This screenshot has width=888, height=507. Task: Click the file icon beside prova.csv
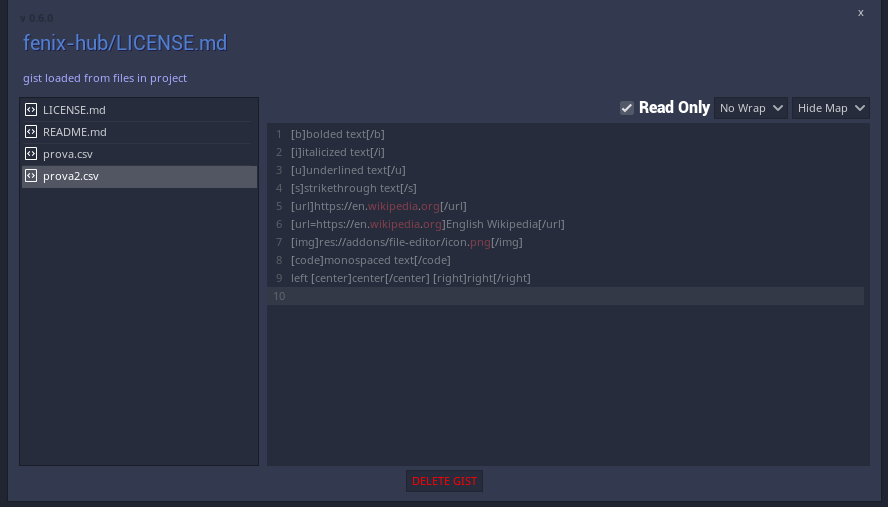[31, 154]
